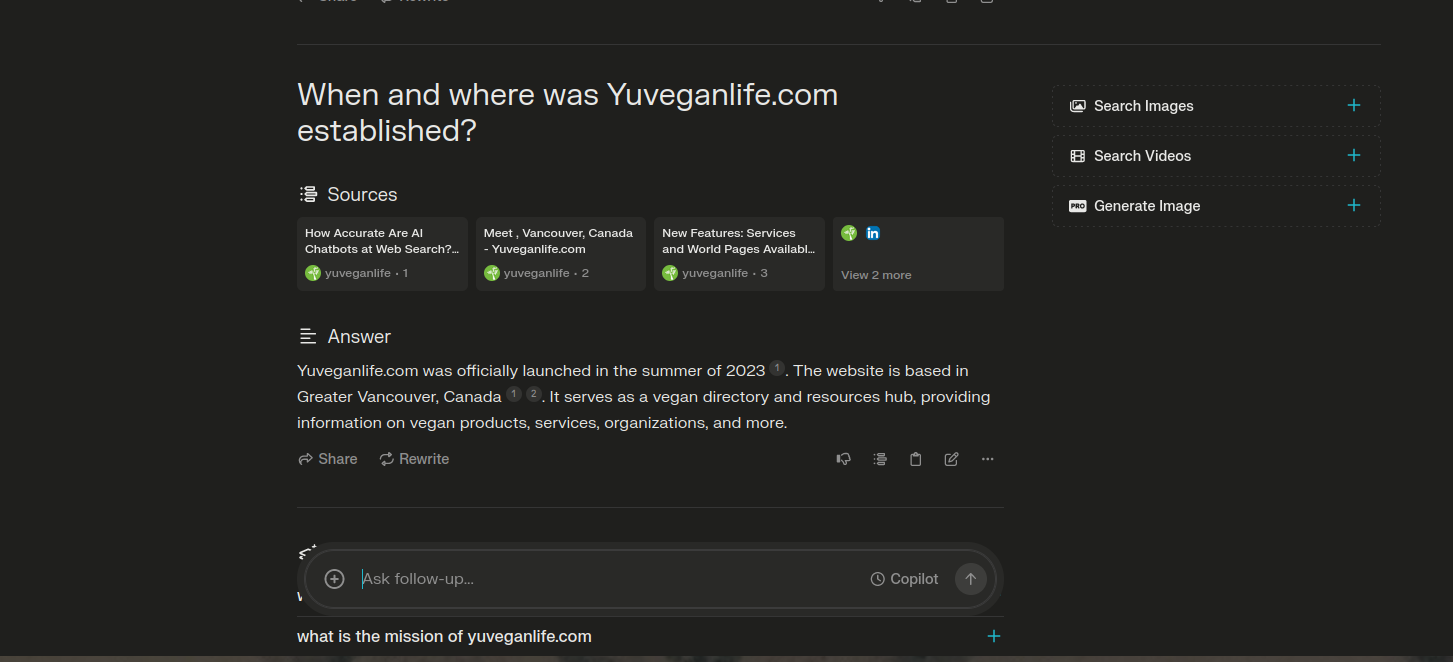Click citation 1 after 'Vancouver, Canada'
1453x662 pixels.
click(x=514, y=395)
